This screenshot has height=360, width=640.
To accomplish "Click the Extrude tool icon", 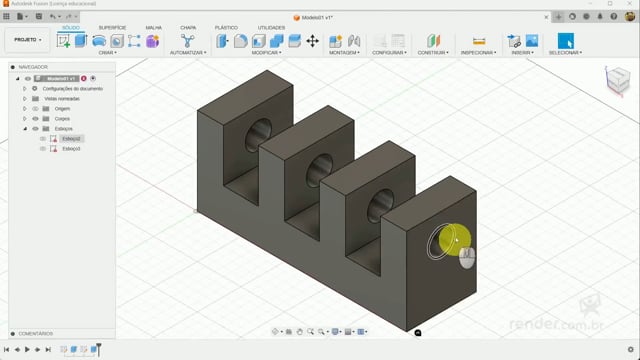I will coord(81,41).
